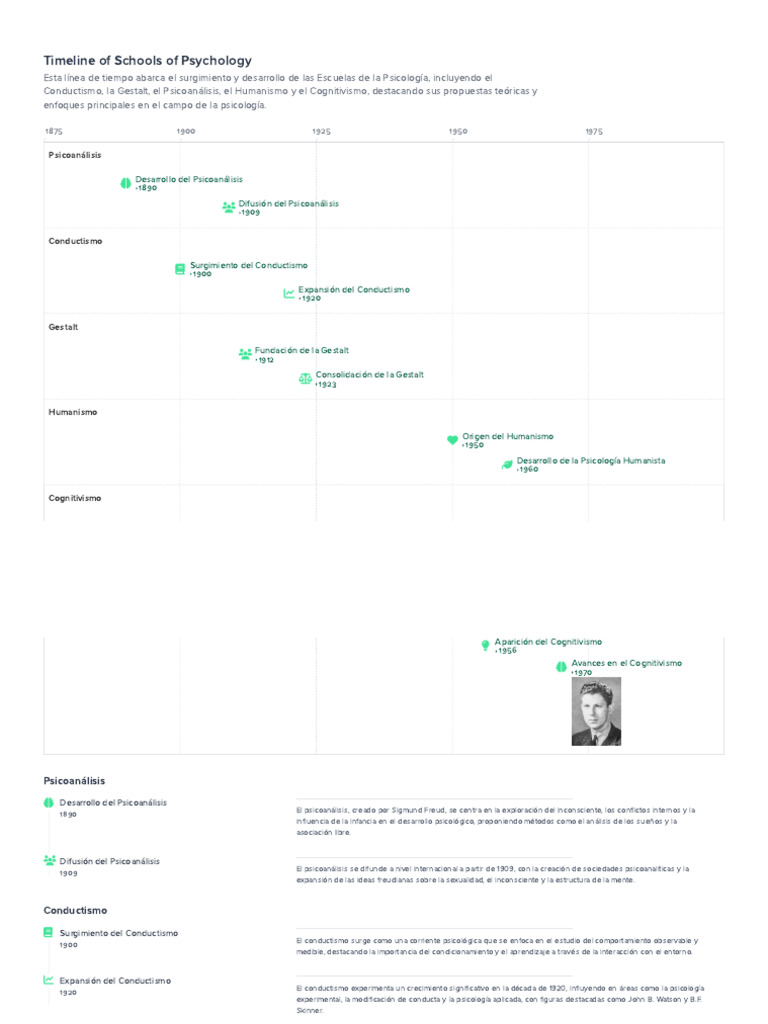Click the book icon beside Surgimiento del Conductismo on the timeline
Screen dimensions: 768x1024
point(180,269)
